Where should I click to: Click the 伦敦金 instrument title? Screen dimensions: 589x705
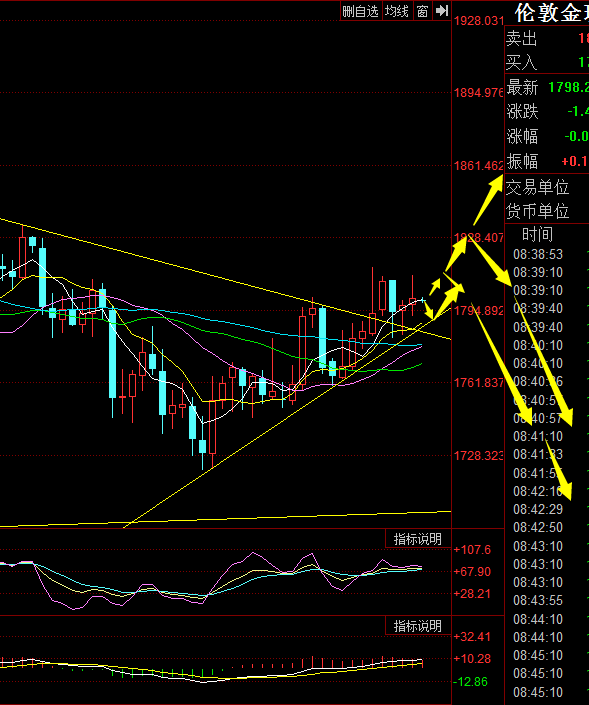[x=551, y=13]
